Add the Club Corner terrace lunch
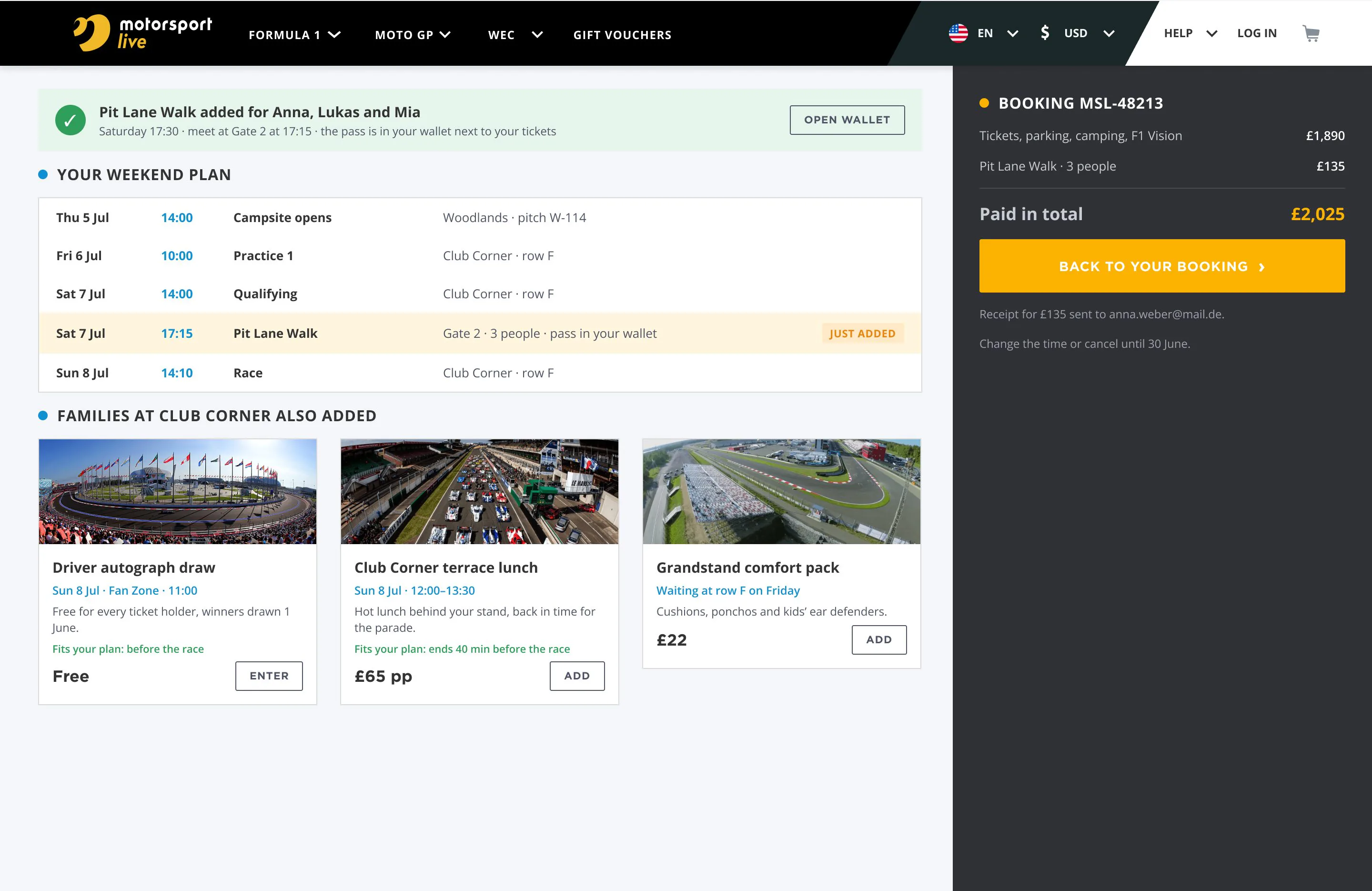 coord(576,675)
